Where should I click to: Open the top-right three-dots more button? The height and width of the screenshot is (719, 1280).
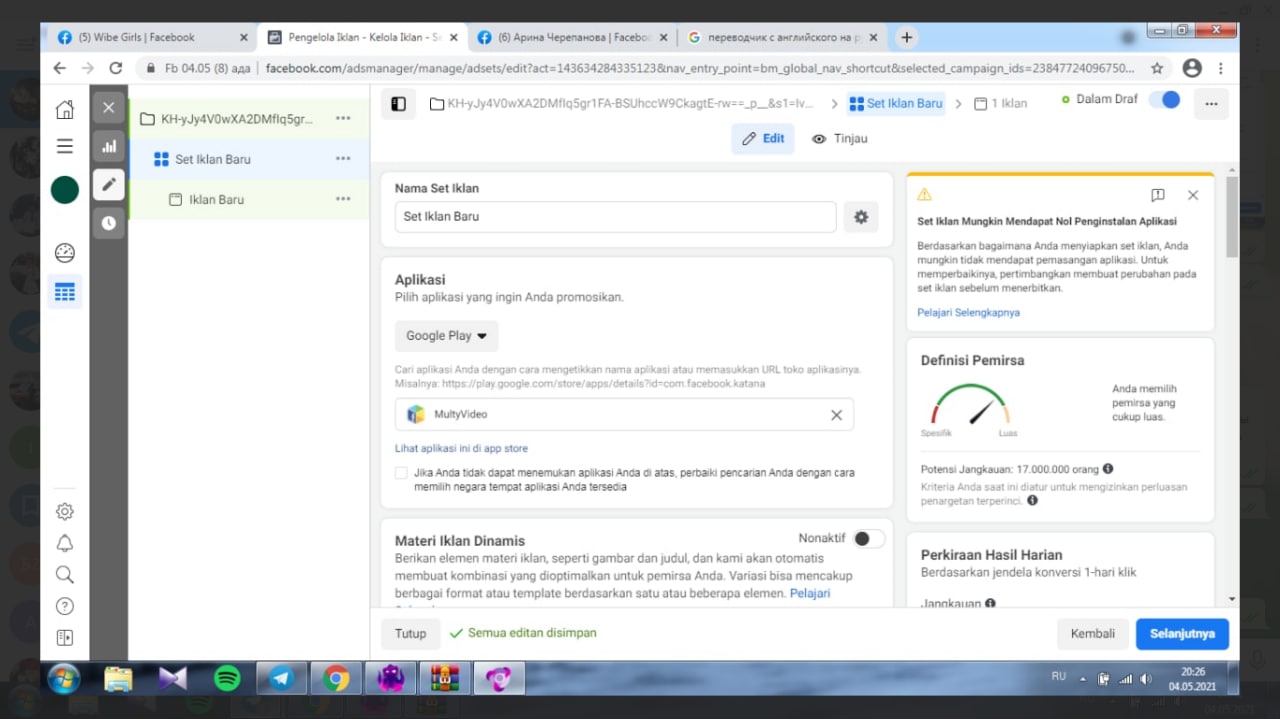click(x=1211, y=103)
